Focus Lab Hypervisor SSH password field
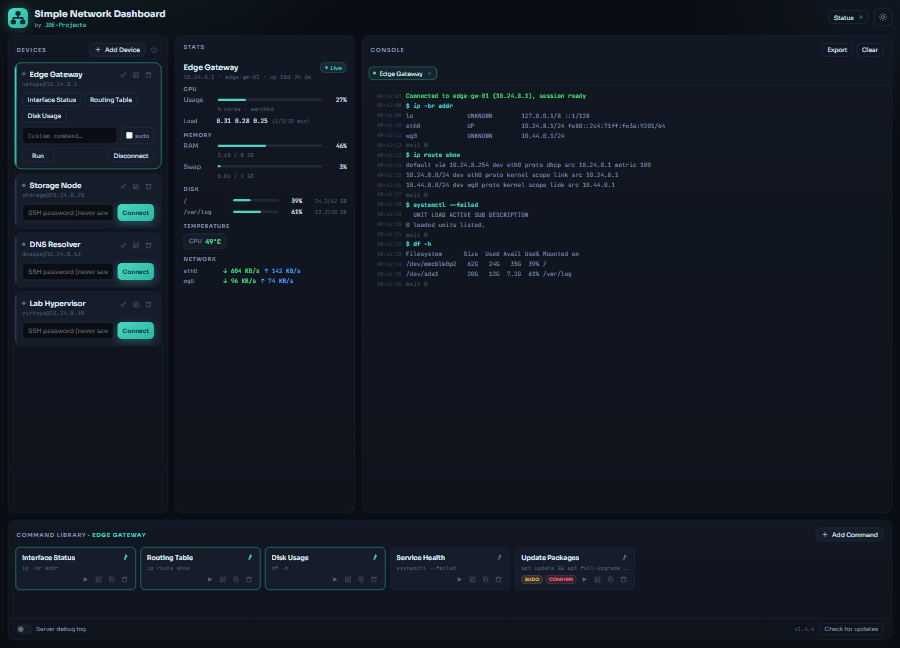 pos(68,331)
